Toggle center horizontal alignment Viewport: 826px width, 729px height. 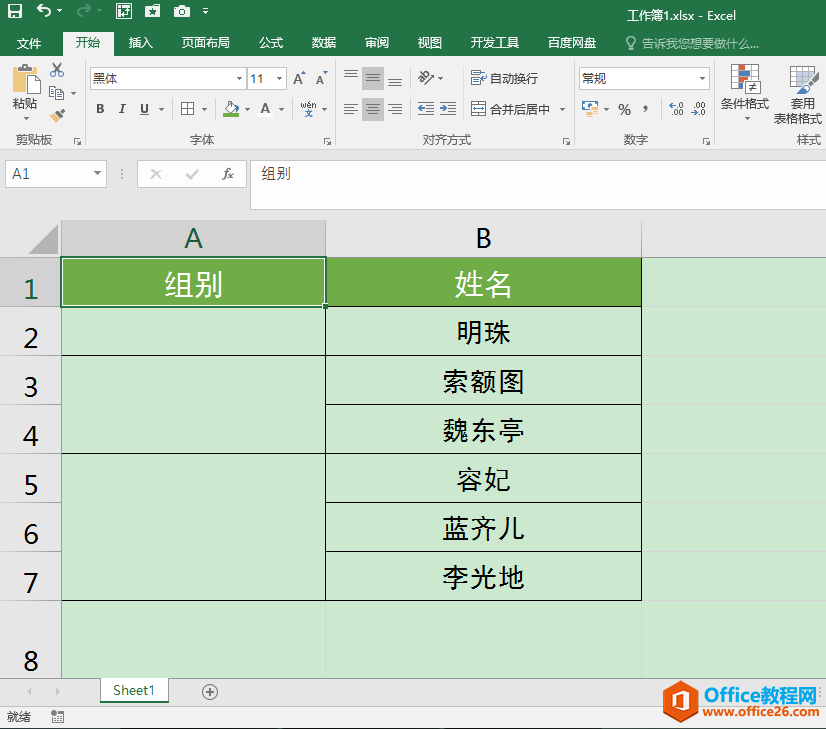click(x=373, y=109)
